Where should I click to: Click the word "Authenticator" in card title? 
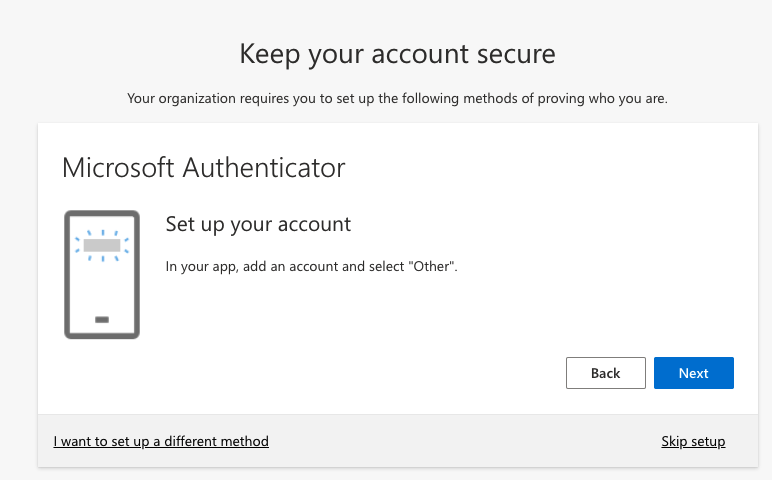tap(263, 167)
